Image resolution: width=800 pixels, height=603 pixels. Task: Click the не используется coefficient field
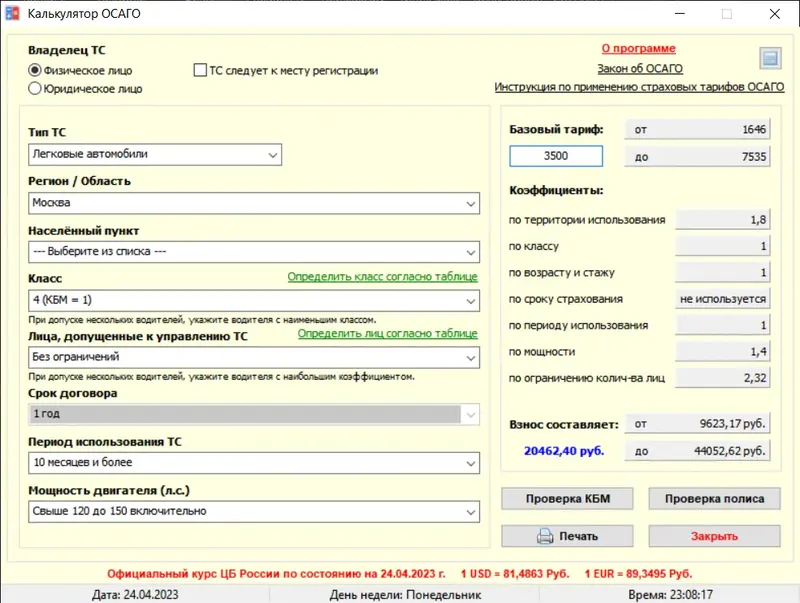point(722,299)
